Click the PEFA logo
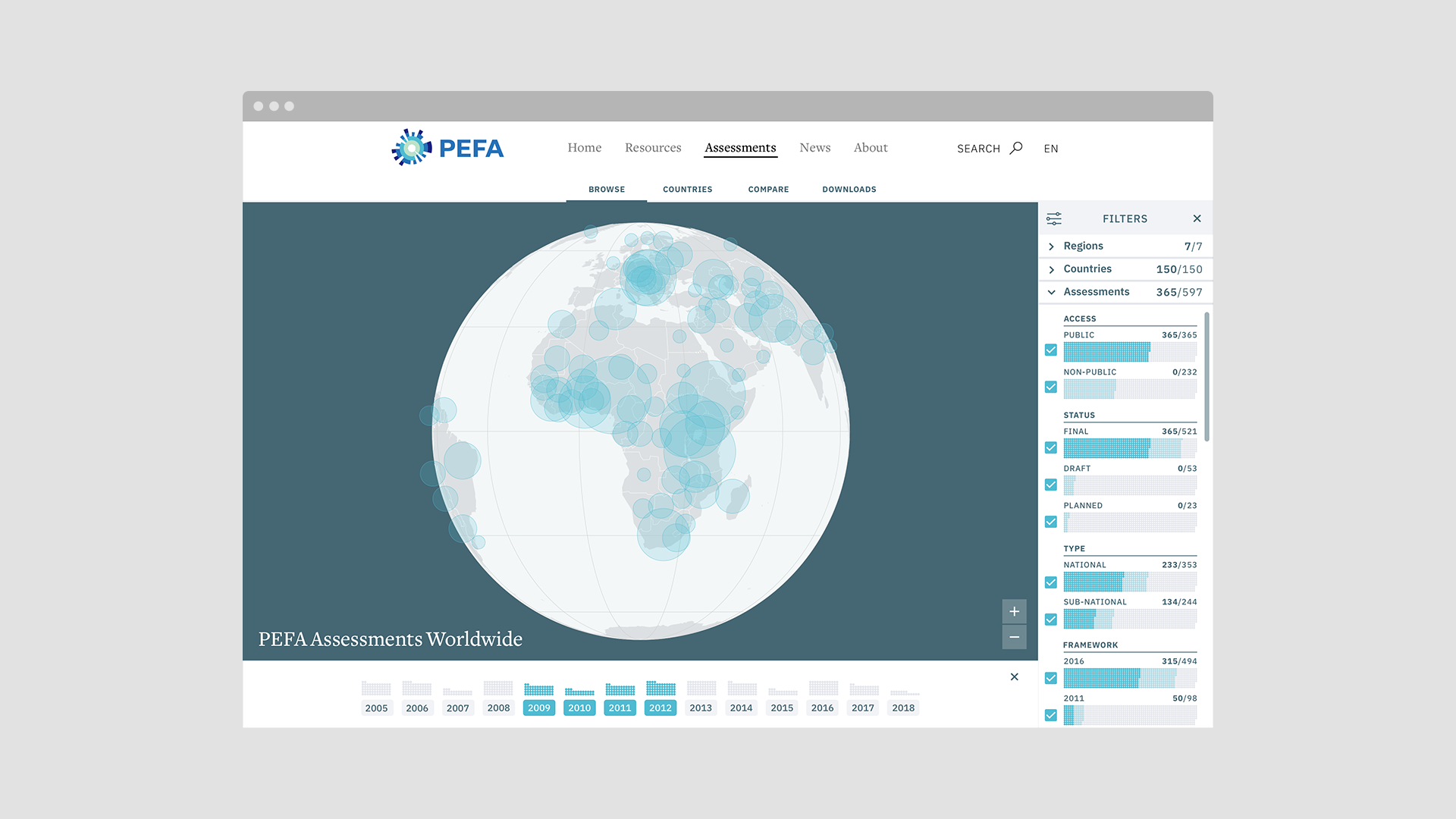The width and height of the screenshot is (1456, 819). tap(447, 148)
